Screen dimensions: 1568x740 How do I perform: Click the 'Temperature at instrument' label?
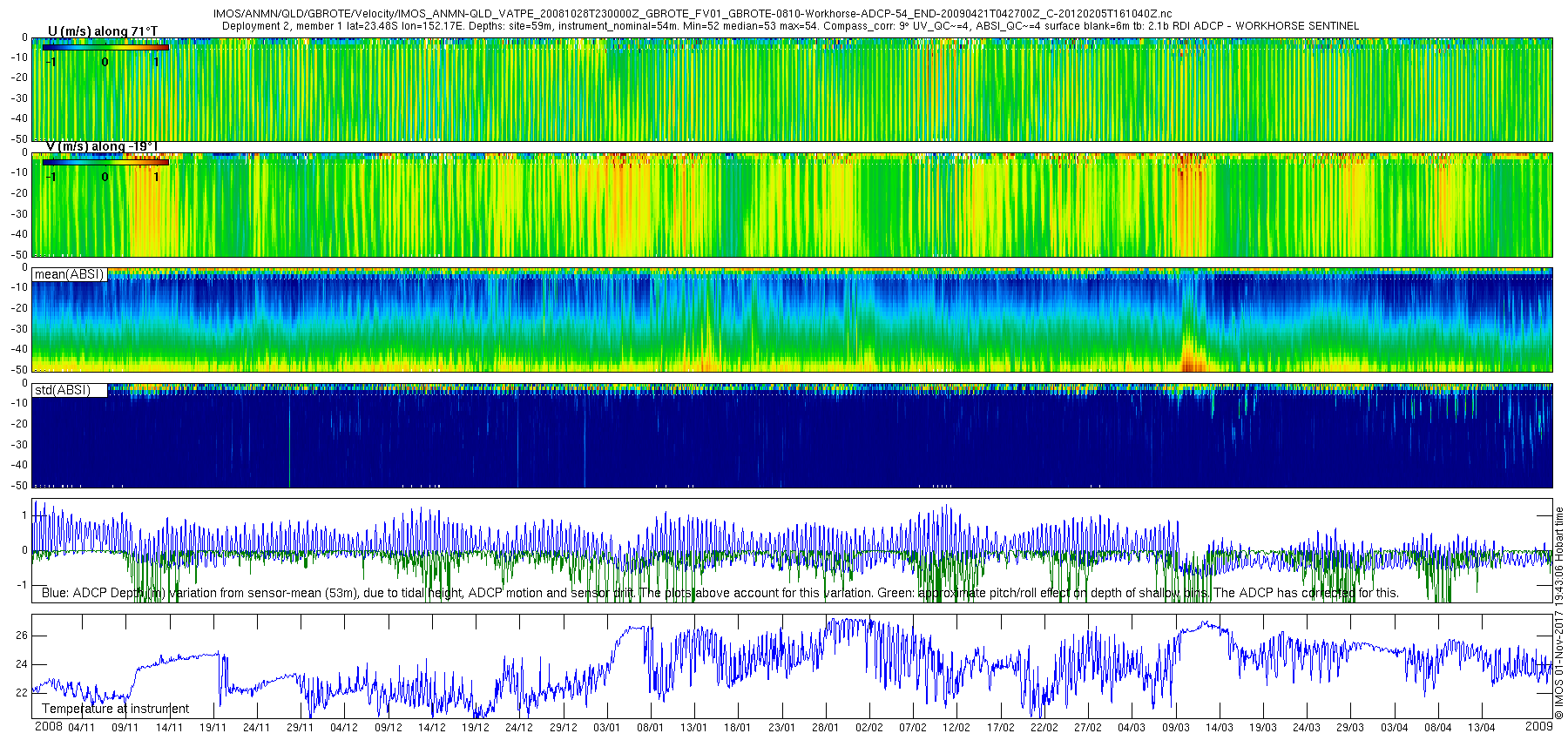click(115, 709)
